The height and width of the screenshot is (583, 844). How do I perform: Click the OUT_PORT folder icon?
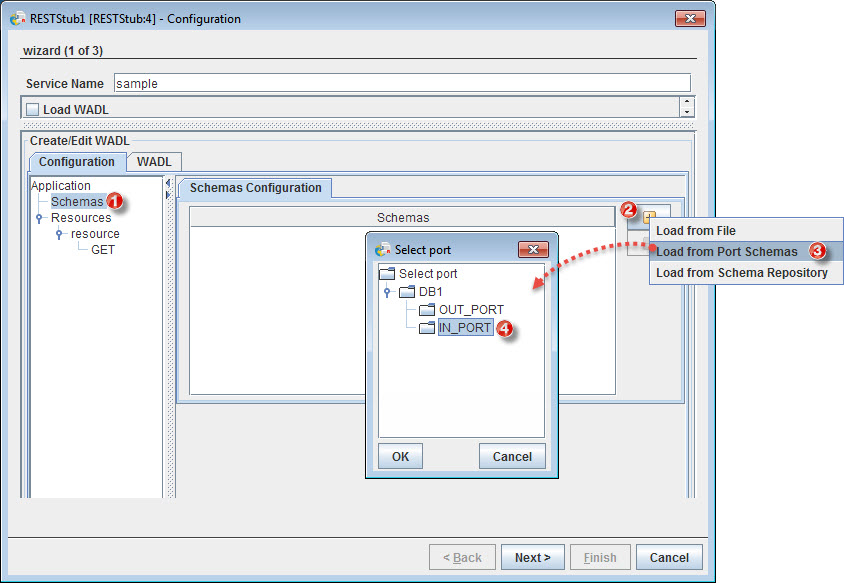click(427, 310)
